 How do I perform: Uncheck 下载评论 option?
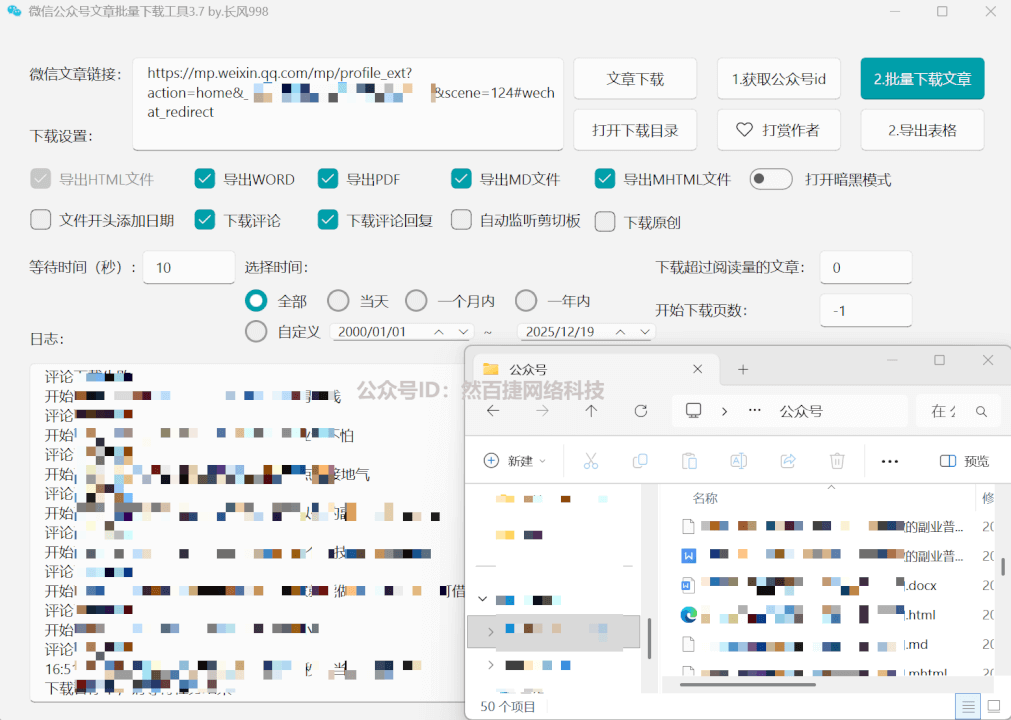coord(205,220)
